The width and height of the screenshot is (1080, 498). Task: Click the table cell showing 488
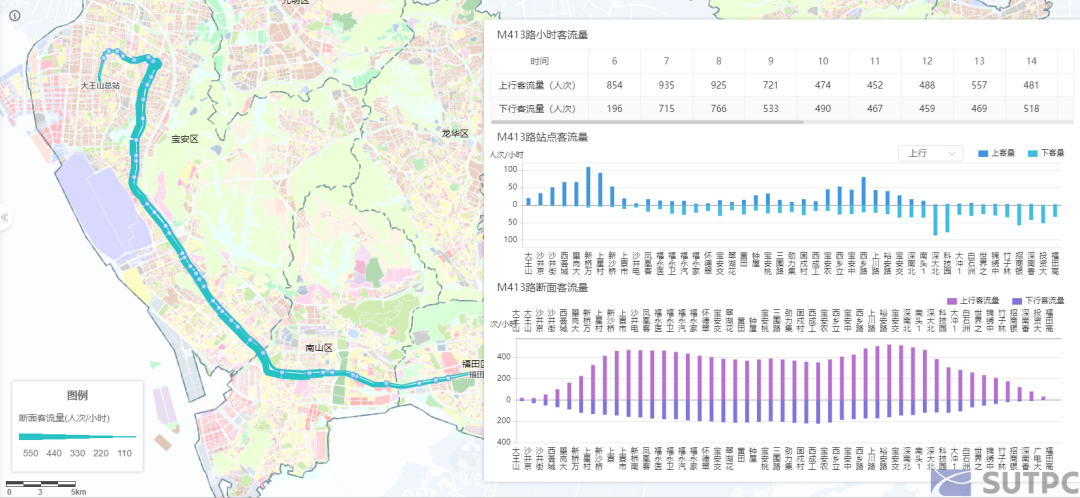(x=927, y=85)
